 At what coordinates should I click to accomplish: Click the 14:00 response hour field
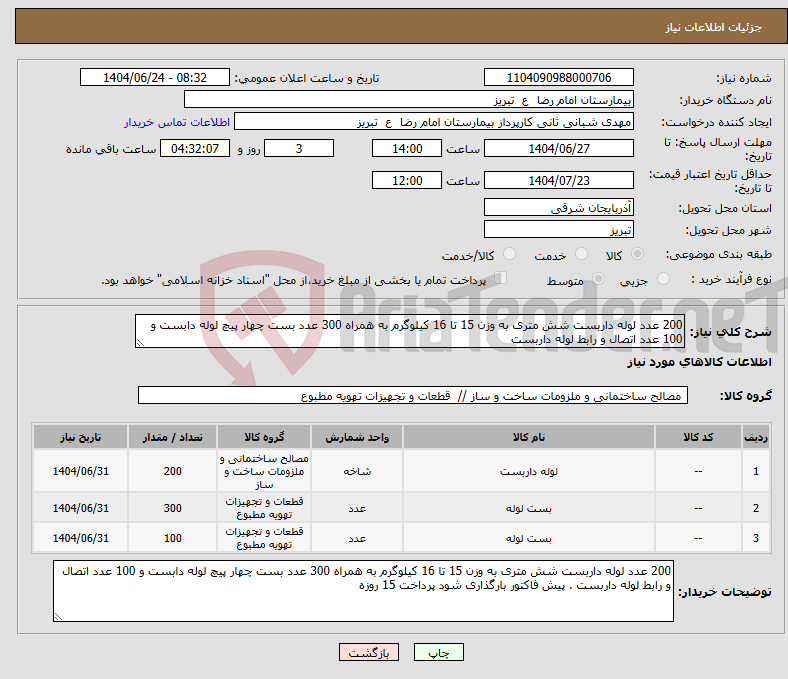pos(405,148)
